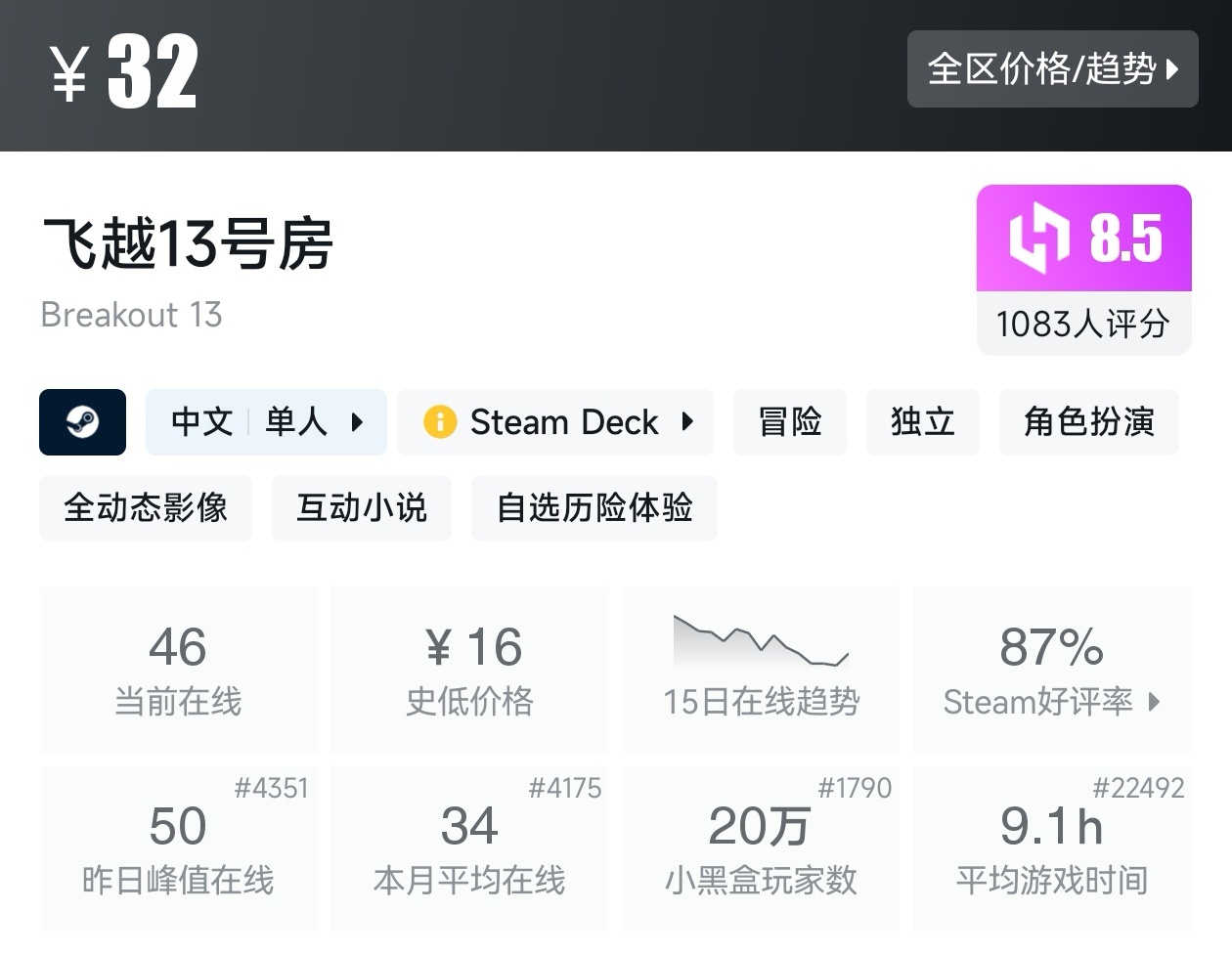Click the Steam Deck compatibility icon
This screenshot has height=955, width=1232.
click(x=439, y=422)
